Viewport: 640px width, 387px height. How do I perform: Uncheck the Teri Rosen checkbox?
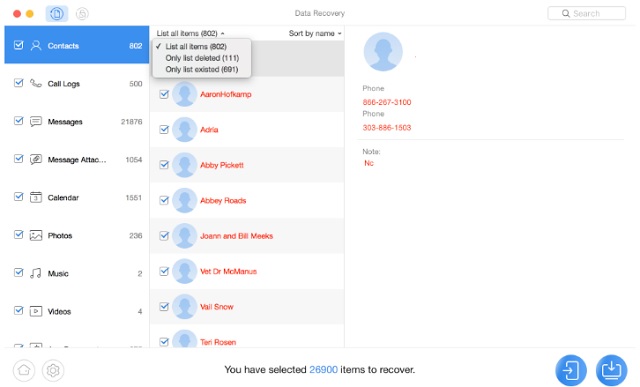pyautogui.click(x=164, y=342)
